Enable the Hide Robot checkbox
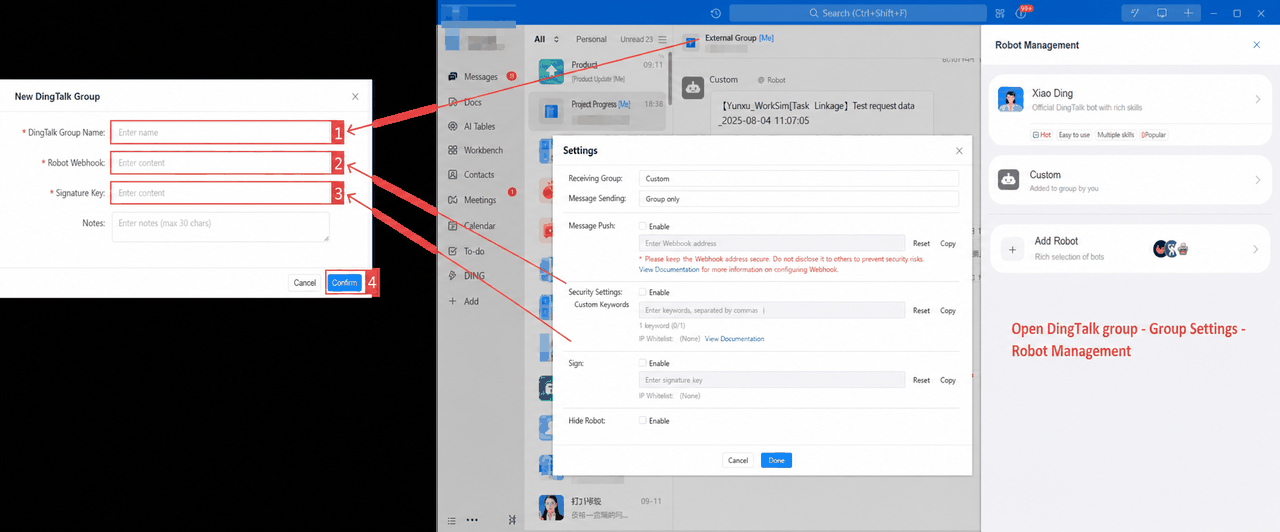1280x532 pixels. click(x=643, y=421)
